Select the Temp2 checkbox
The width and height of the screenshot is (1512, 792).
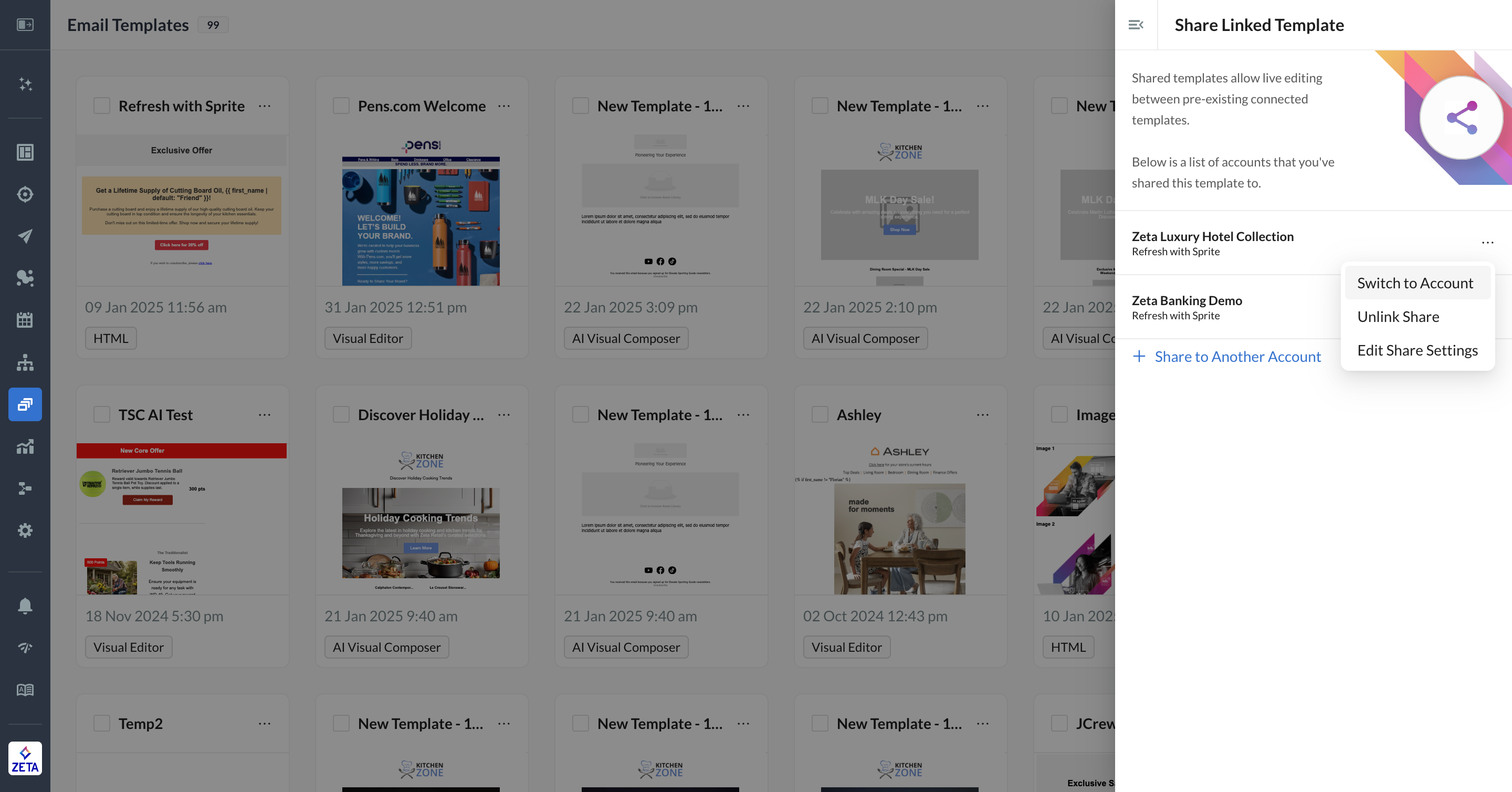(102, 723)
